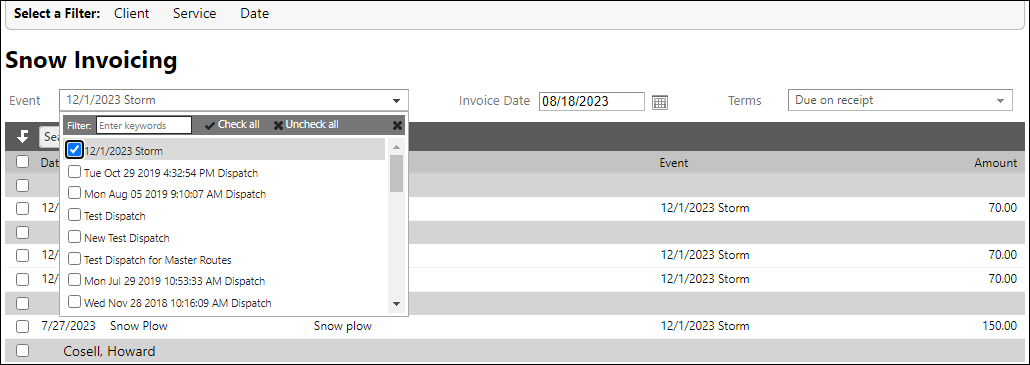Toggle the select-all checkbox in table header
This screenshot has height=365, width=1030.
click(22, 161)
